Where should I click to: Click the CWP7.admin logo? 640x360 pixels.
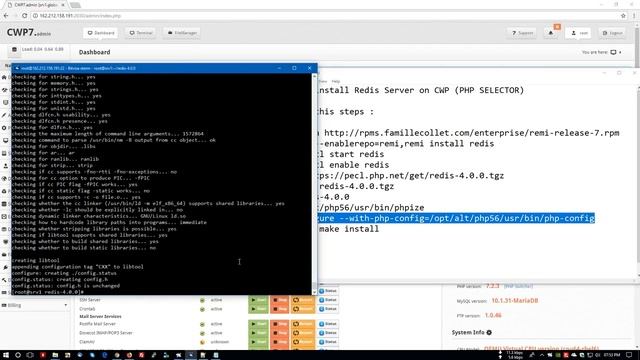[29, 33]
